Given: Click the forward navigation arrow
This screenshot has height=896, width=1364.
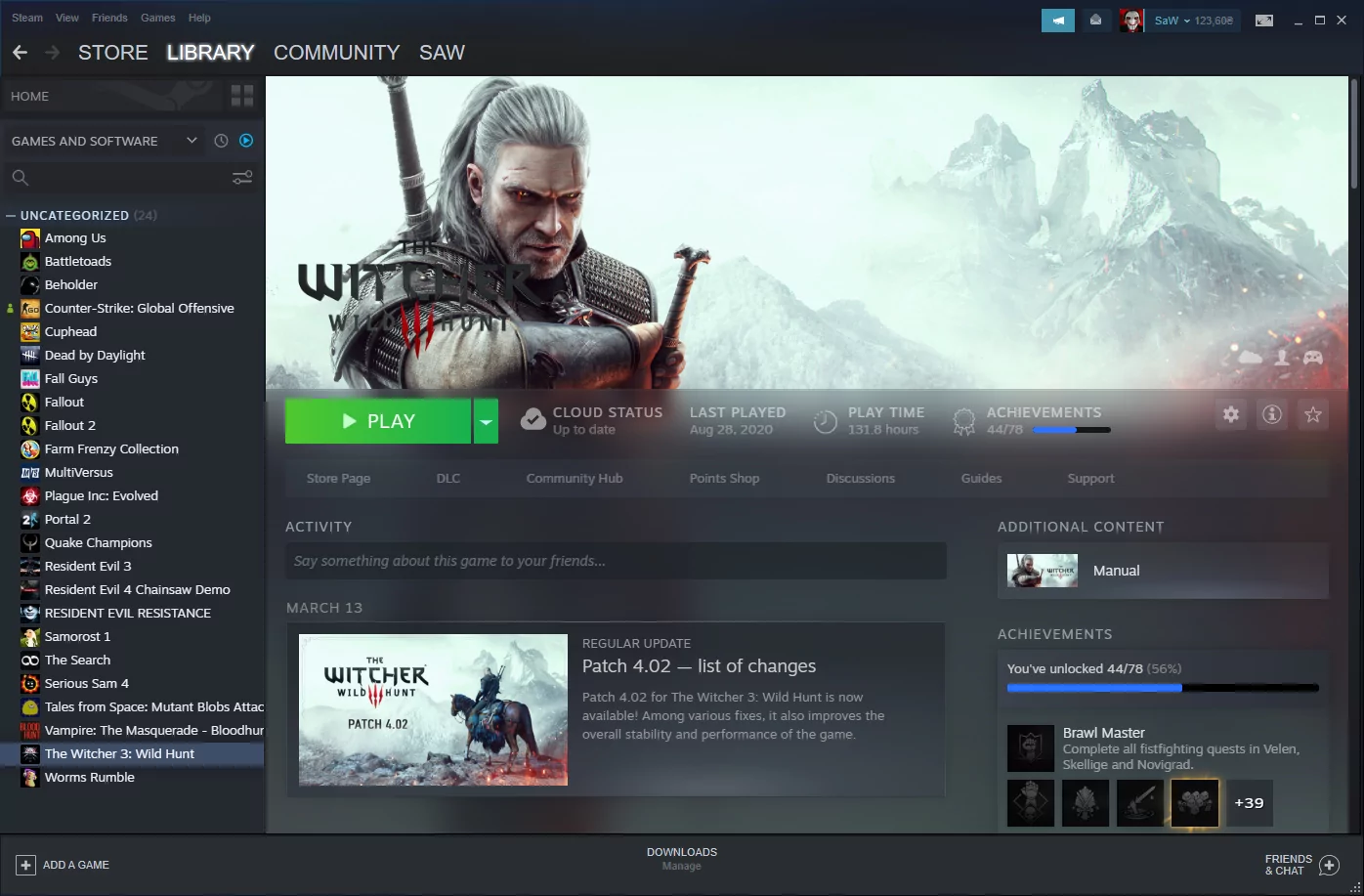Looking at the screenshot, I should point(53,53).
